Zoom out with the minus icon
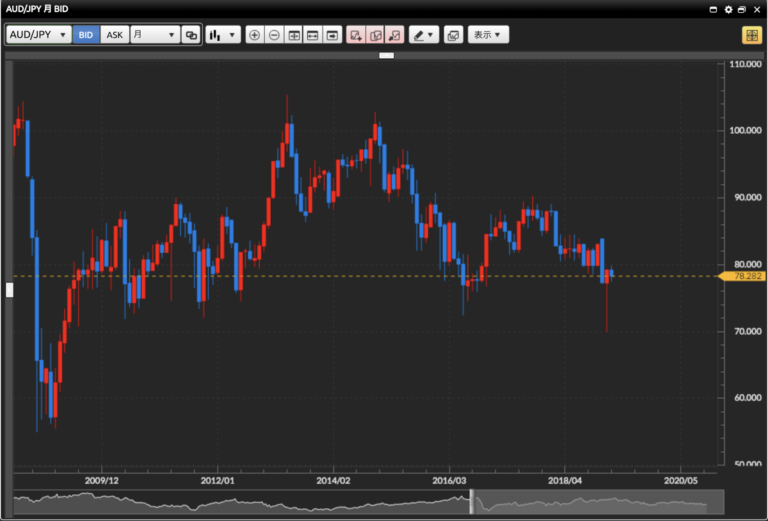Viewport: 768px width, 521px height. [274, 35]
